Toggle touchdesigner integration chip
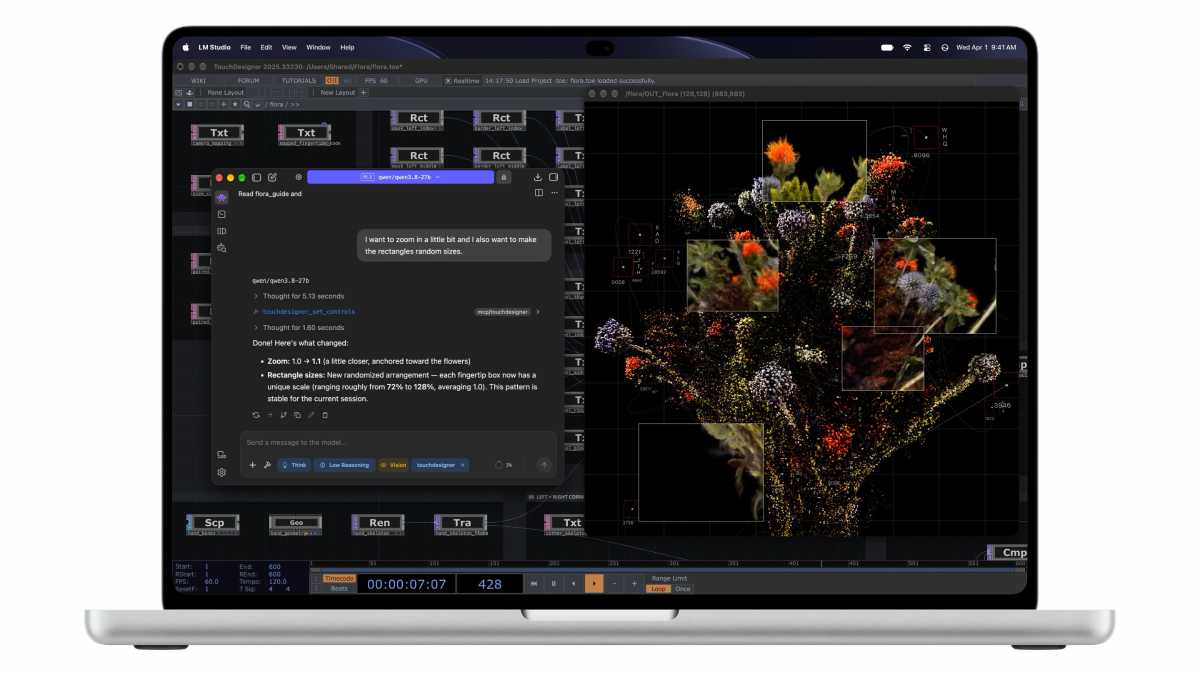Screen dimensions: 1200x675 [x=441, y=465]
